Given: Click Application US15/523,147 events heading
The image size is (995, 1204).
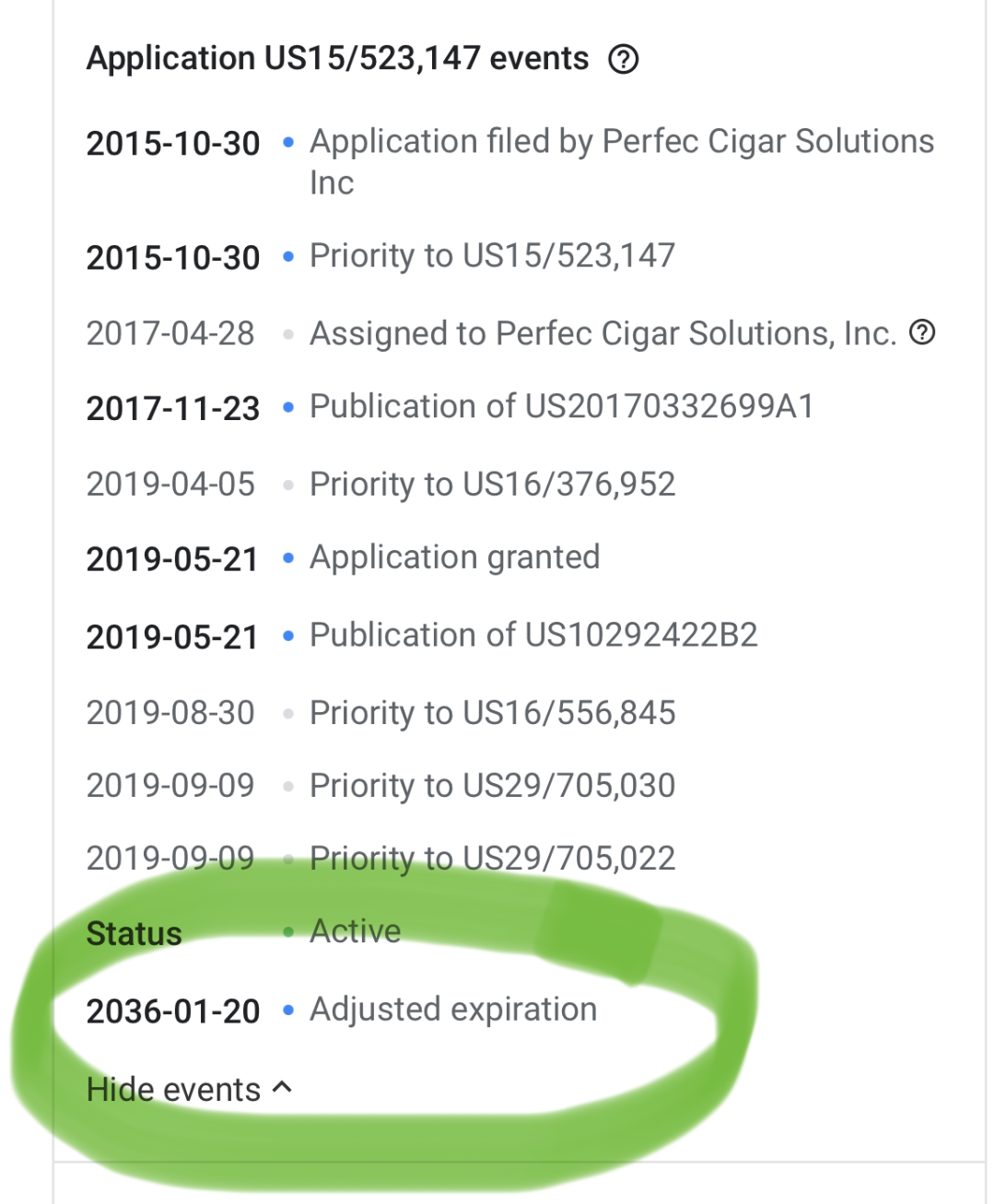Looking at the screenshot, I should (337, 59).
